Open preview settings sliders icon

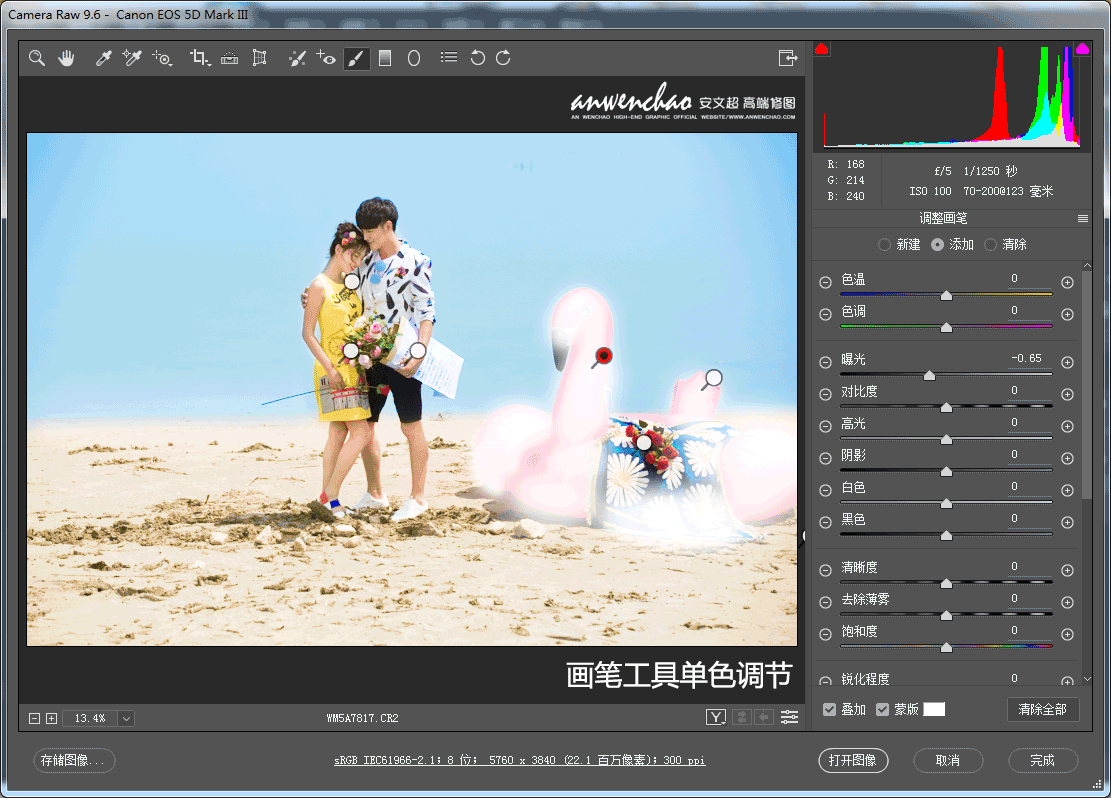tap(789, 717)
